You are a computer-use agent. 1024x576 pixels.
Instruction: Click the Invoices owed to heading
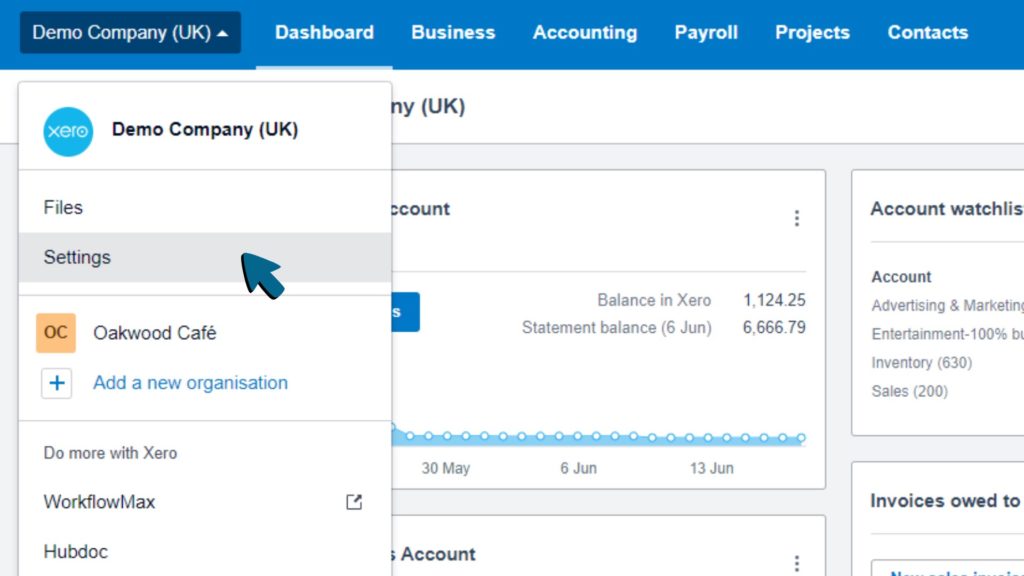[x=945, y=501]
